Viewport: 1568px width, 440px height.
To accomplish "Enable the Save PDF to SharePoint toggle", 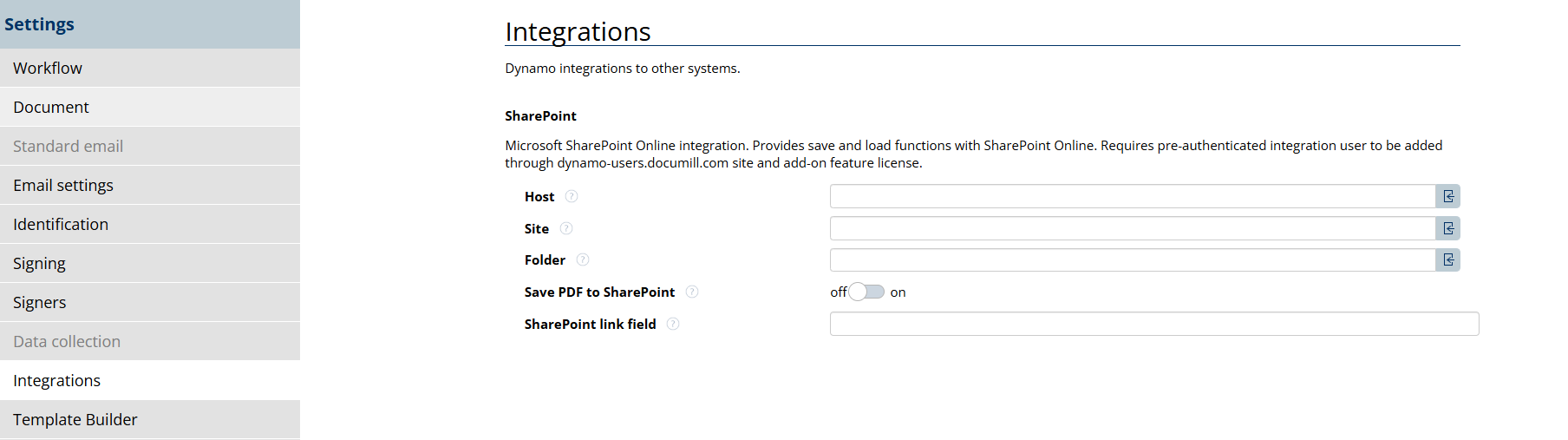I will [x=866, y=292].
